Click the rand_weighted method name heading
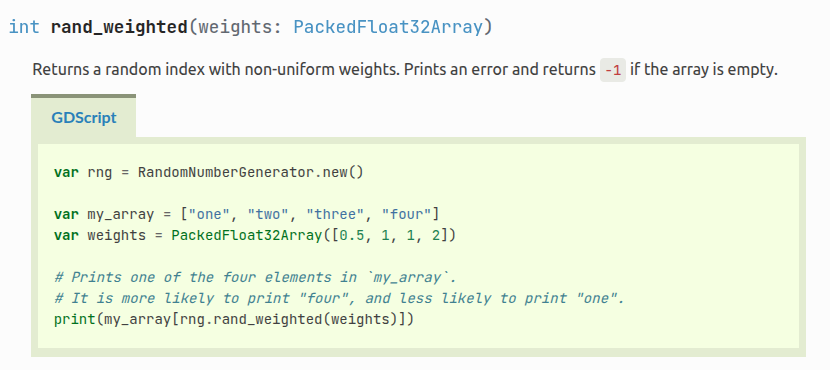The image size is (830, 370). 119,27
